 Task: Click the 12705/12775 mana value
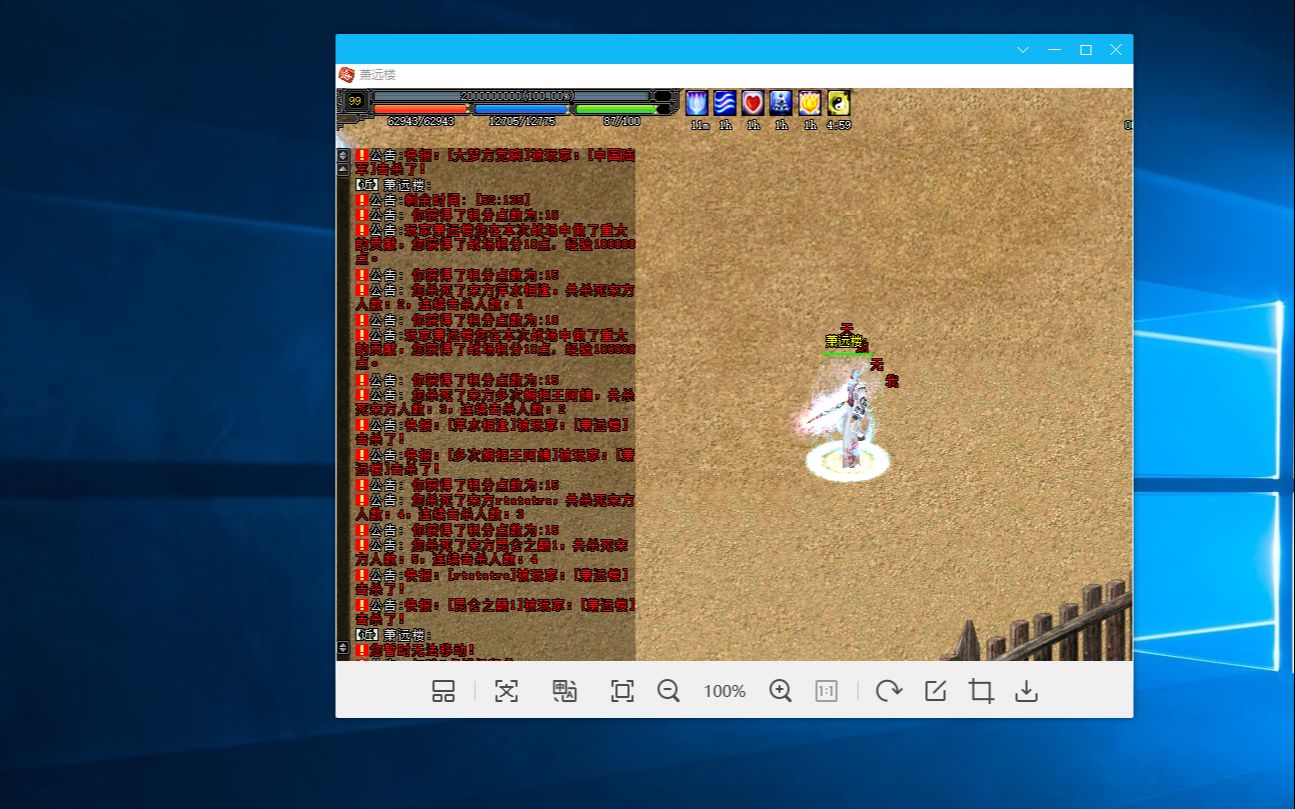(522, 121)
